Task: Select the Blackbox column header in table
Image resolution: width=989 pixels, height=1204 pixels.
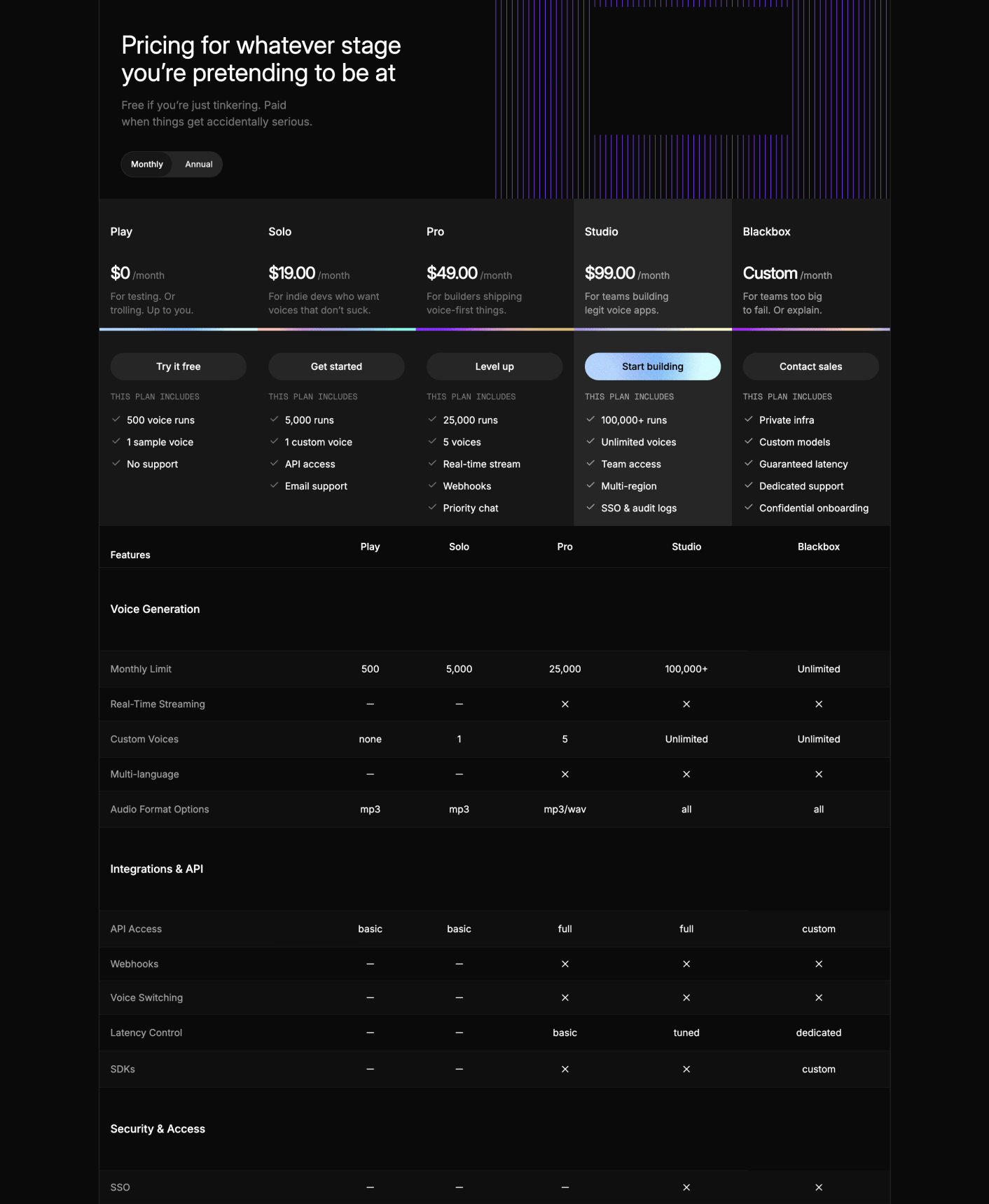Action: (x=818, y=546)
